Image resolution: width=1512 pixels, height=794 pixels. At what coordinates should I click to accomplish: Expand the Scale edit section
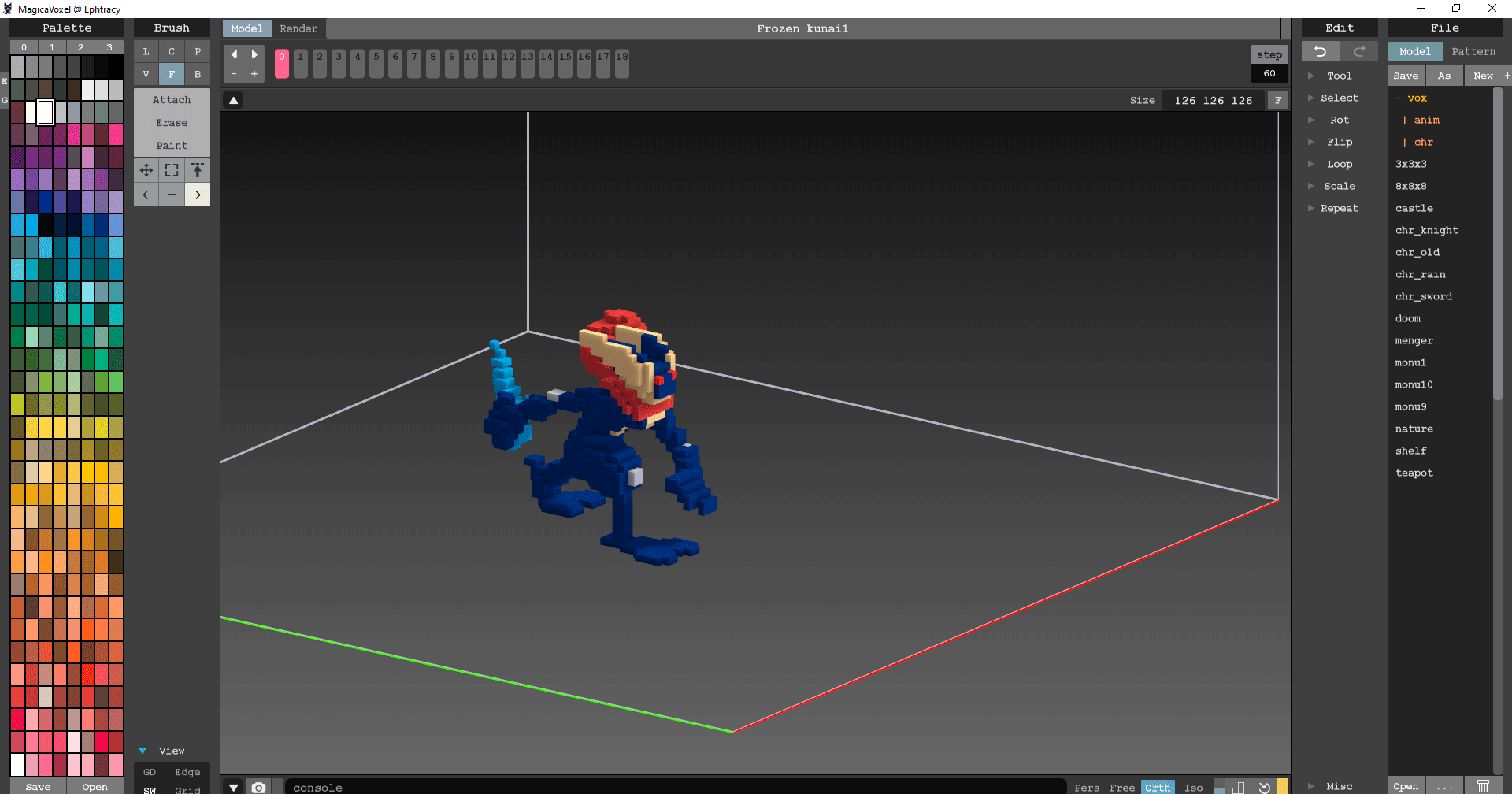tap(1340, 186)
